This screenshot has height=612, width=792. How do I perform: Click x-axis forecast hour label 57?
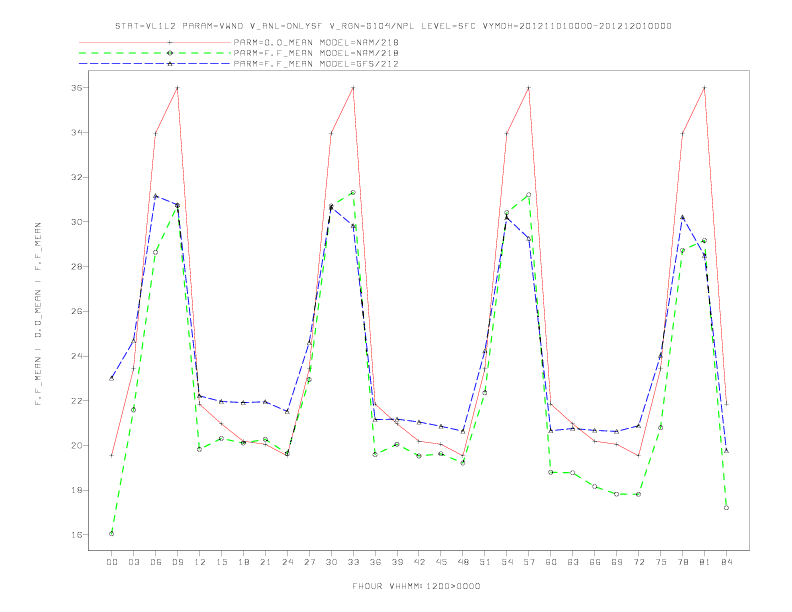(529, 562)
